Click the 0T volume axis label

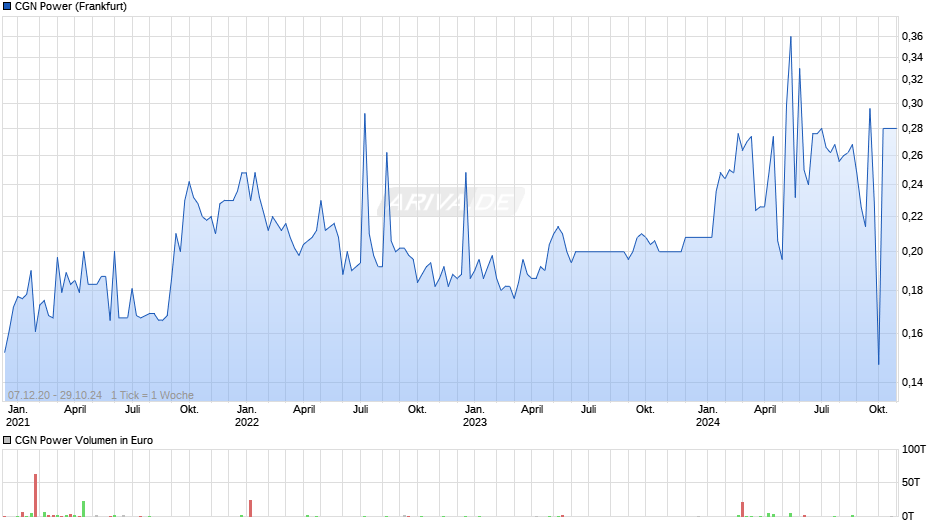pyautogui.click(x=908, y=516)
